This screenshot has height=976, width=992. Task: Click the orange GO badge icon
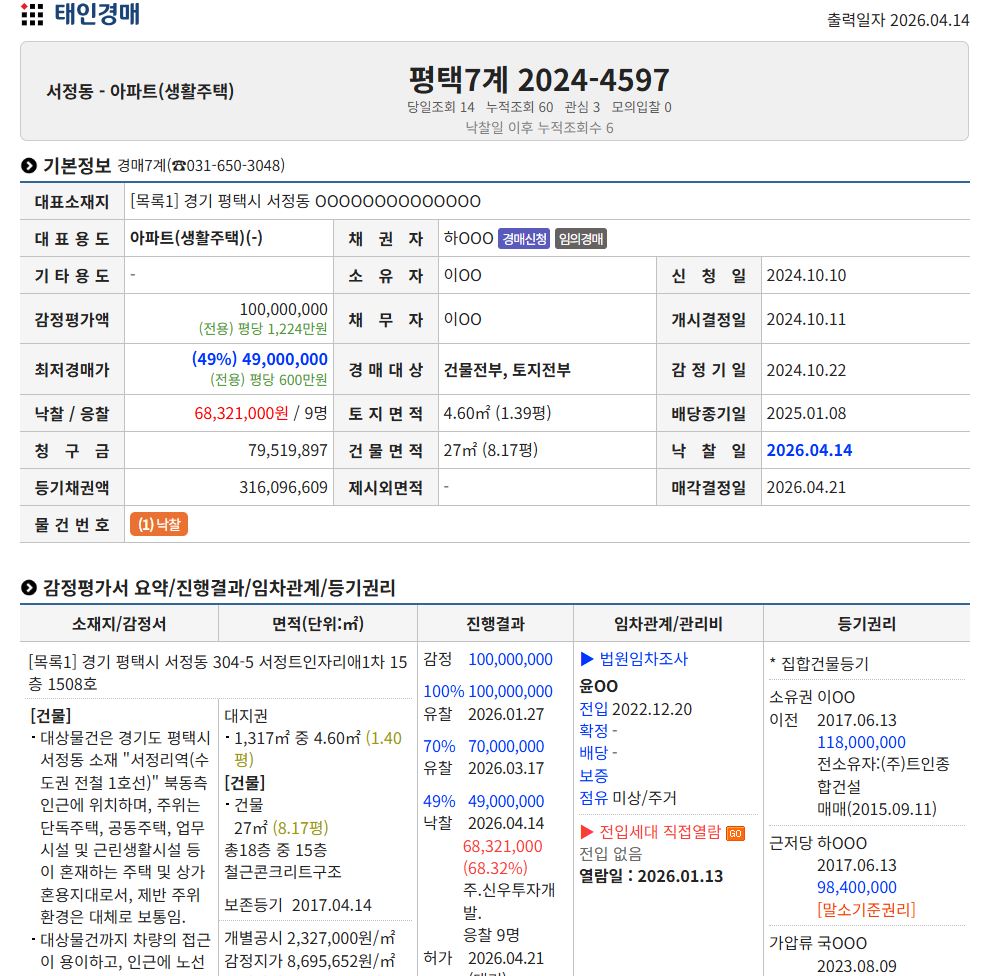coord(735,833)
